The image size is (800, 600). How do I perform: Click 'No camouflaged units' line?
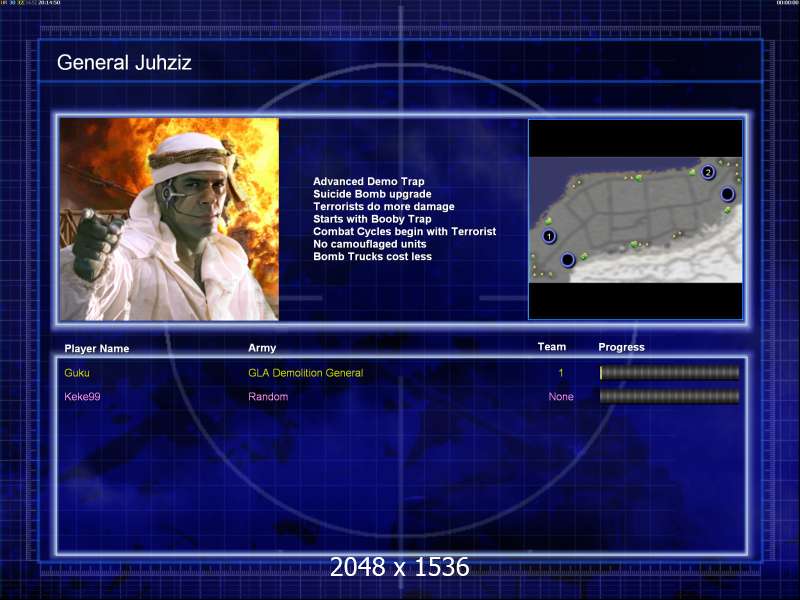click(369, 244)
